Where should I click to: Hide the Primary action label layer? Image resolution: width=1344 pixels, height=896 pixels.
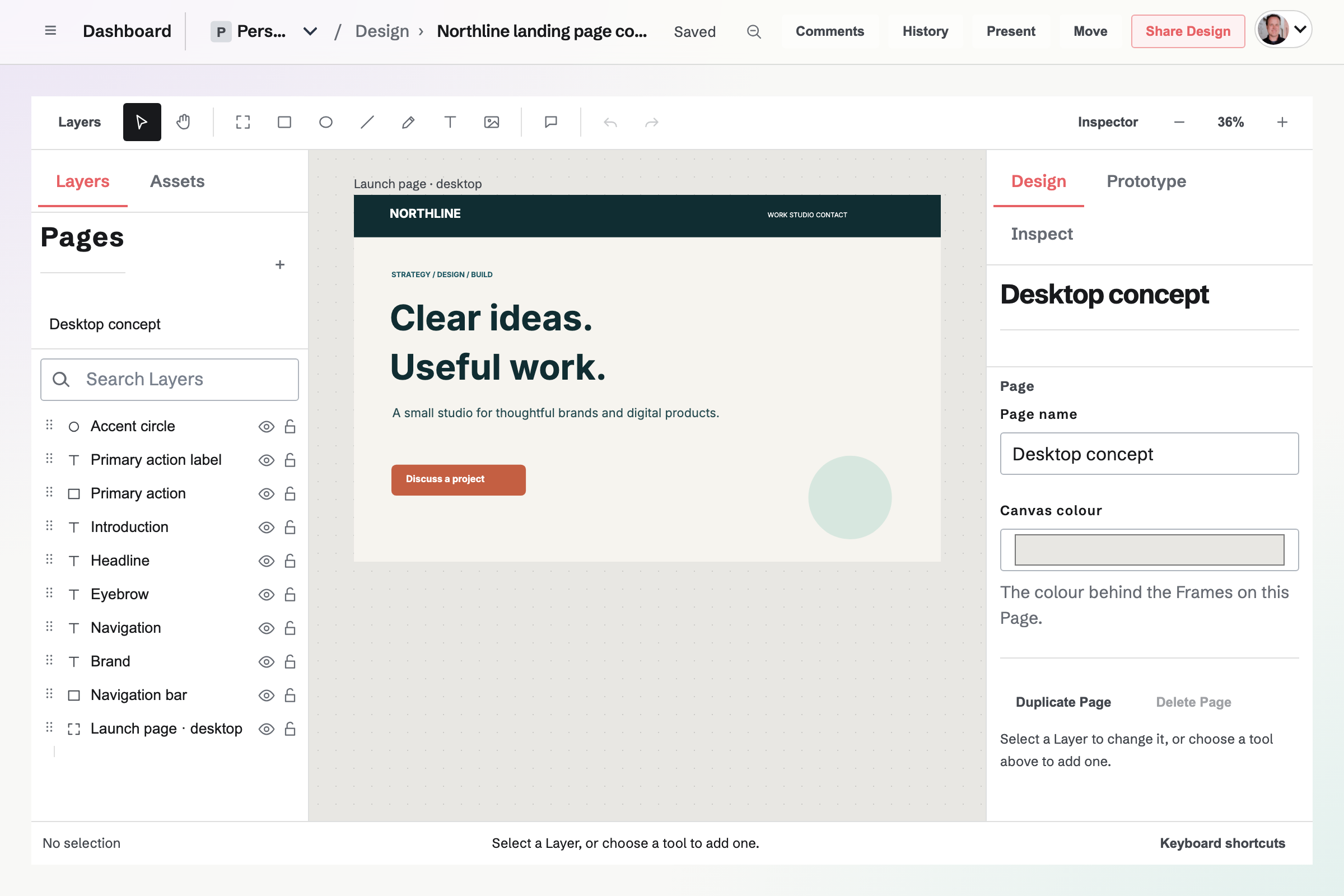[x=267, y=460]
